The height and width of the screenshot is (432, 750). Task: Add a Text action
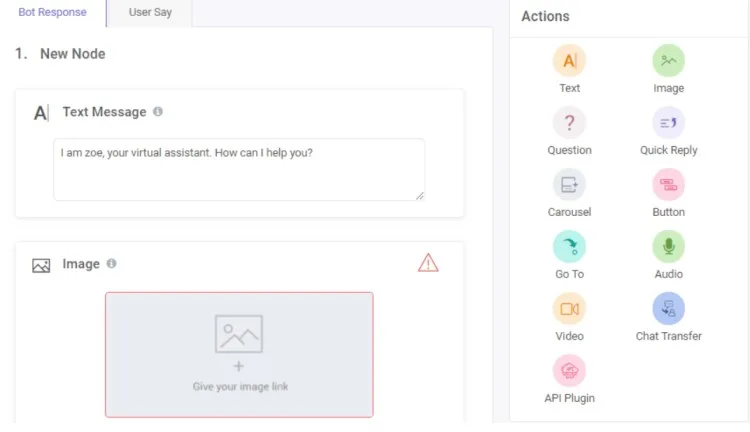tap(569, 62)
